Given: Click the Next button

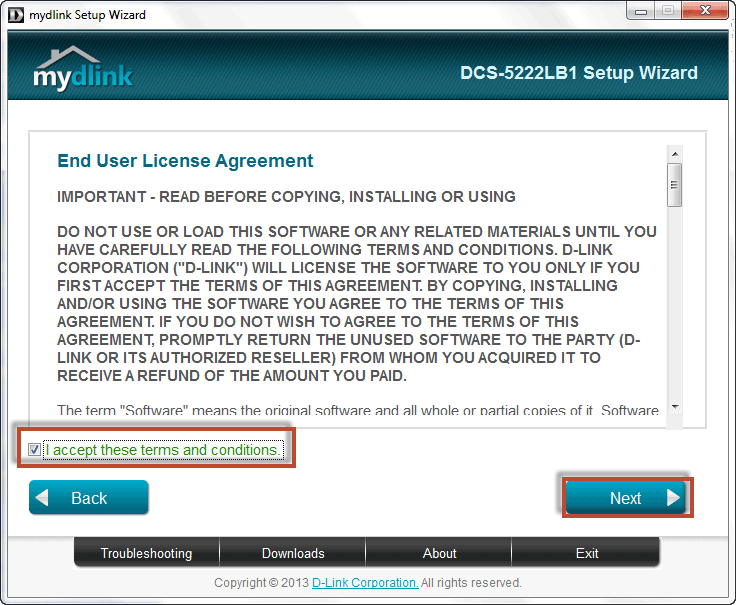Looking at the screenshot, I should (626, 498).
